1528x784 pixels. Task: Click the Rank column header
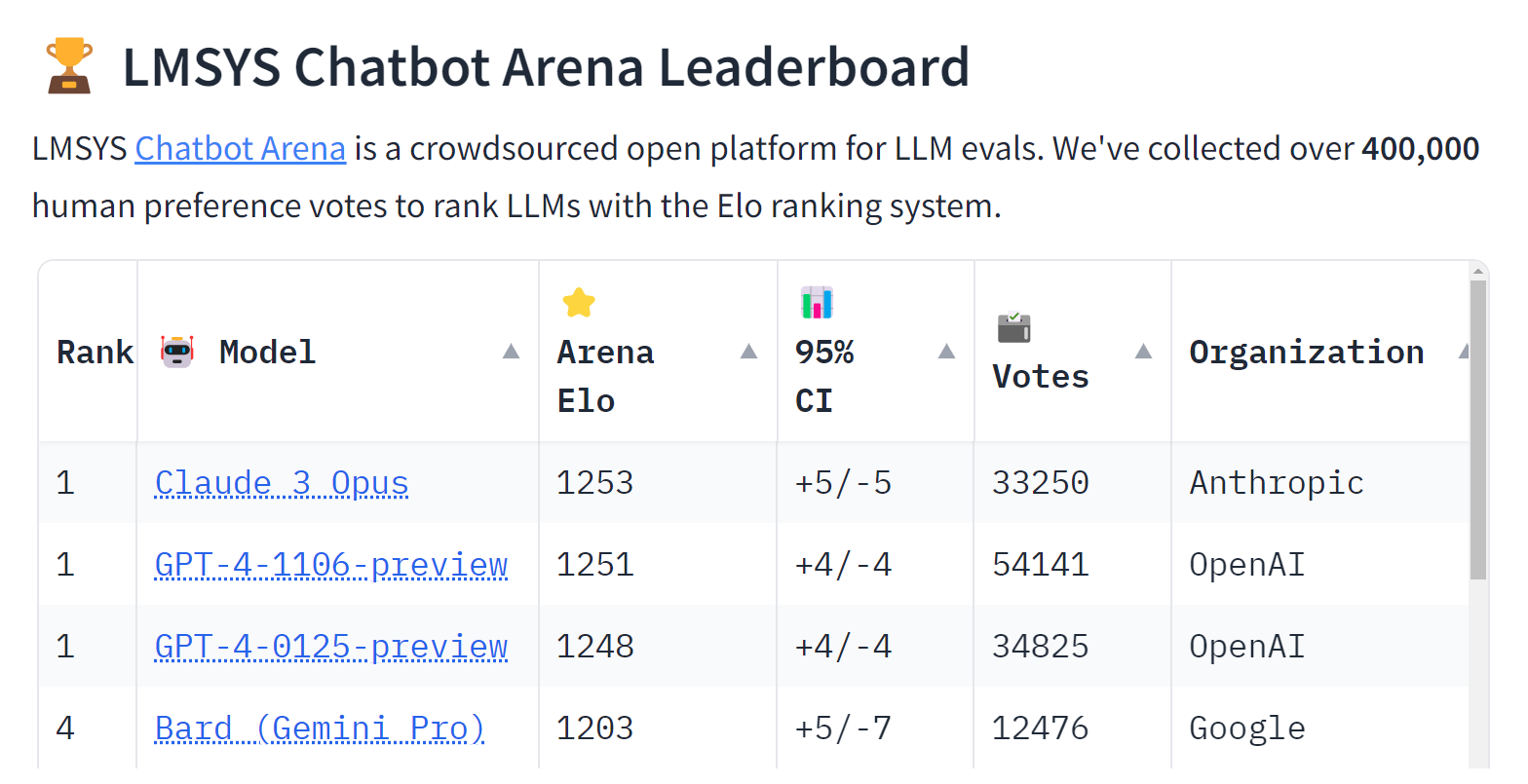tap(95, 352)
